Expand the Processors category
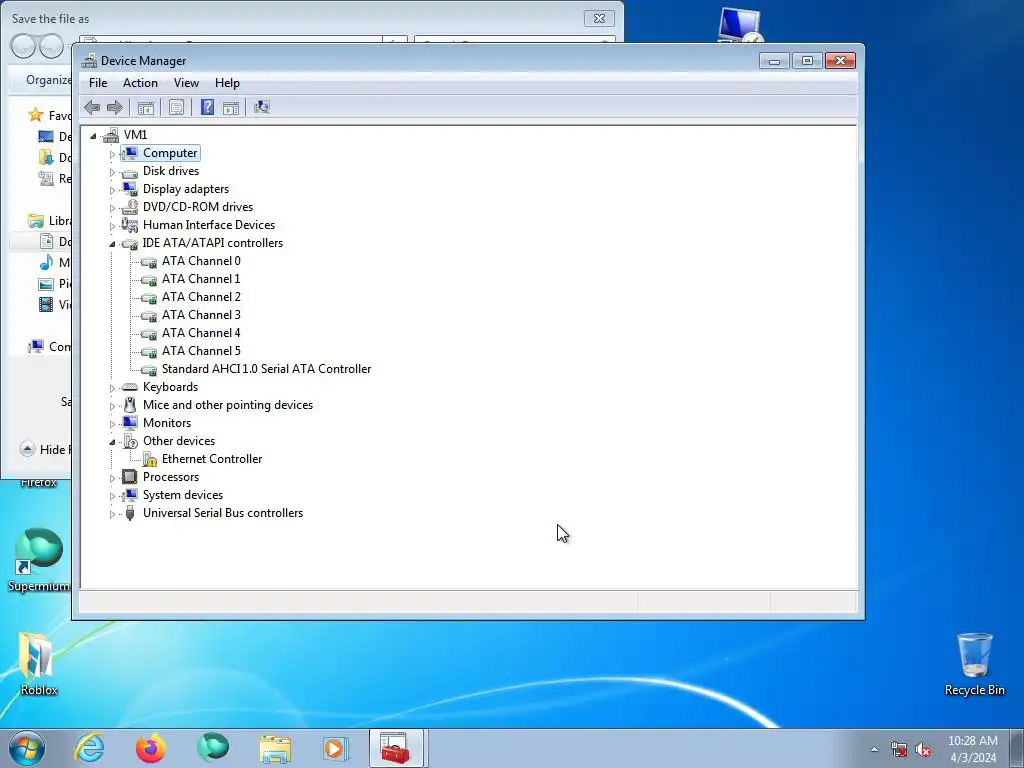1024x768 pixels. tap(112, 478)
